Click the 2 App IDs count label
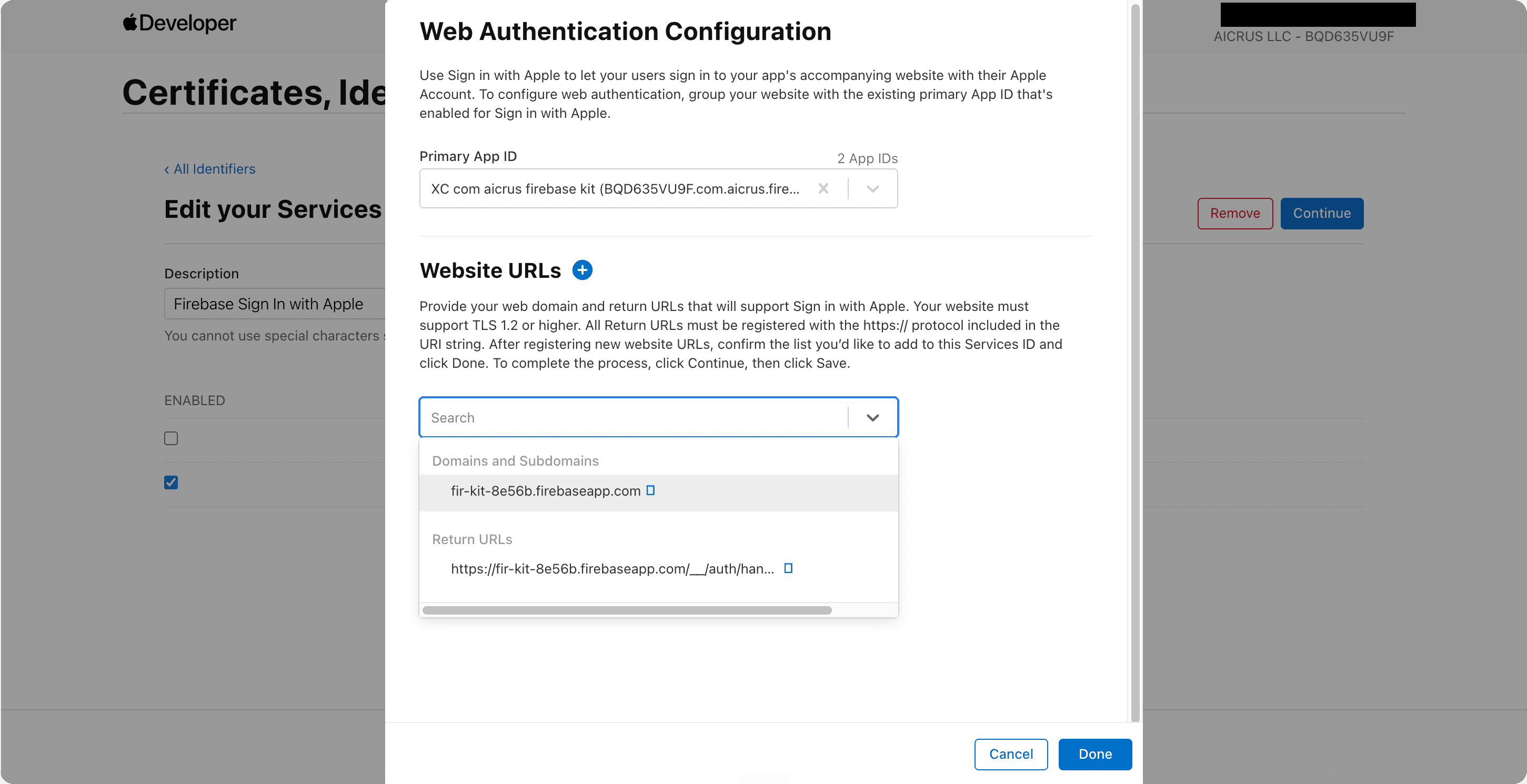The width and height of the screenshot is (1527, 784). [867, 158]
